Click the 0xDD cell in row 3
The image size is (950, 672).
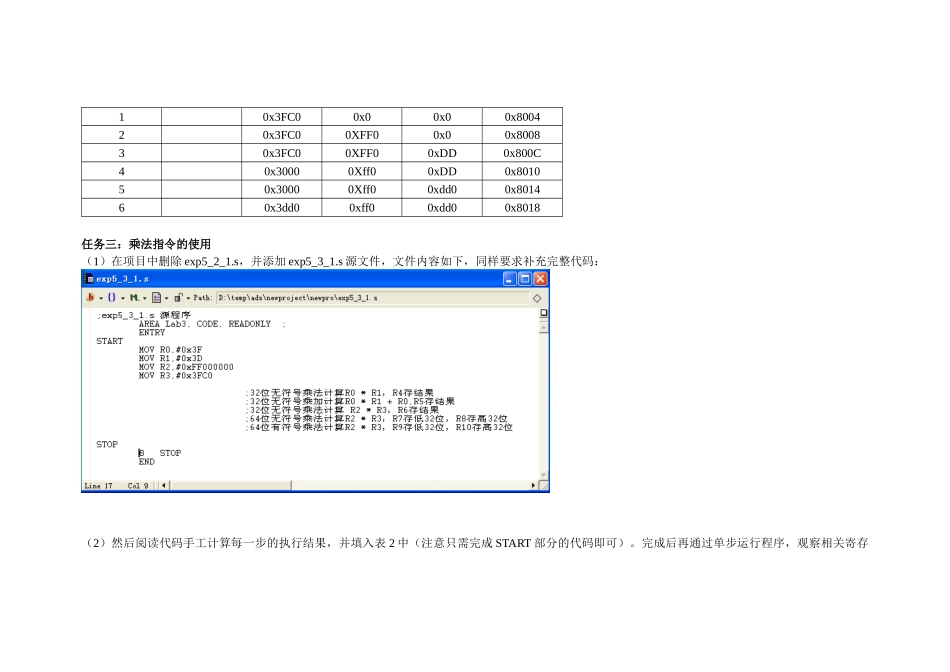pyautogui.click(x=442, y=153)
